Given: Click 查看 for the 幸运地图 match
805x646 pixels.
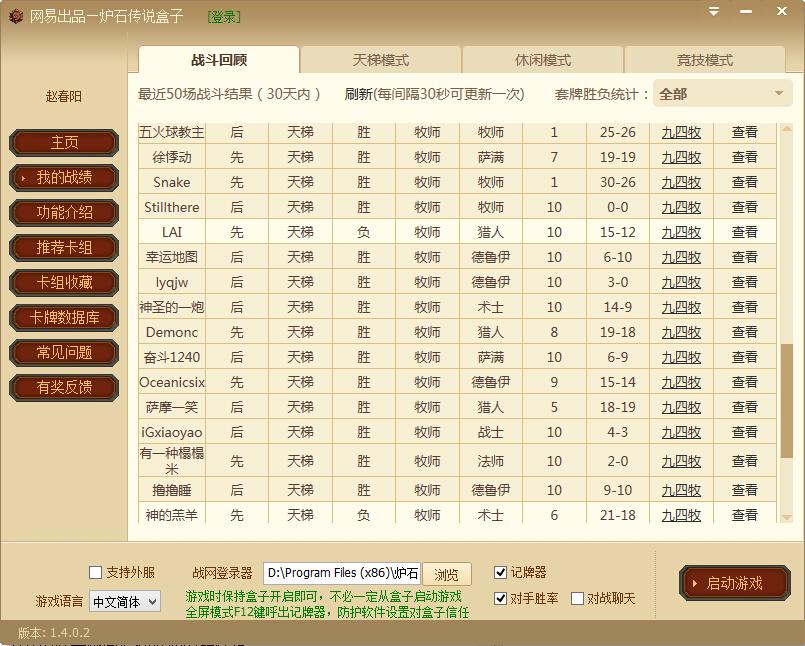Looking at the screenshot, I should (x=744, y=257).
